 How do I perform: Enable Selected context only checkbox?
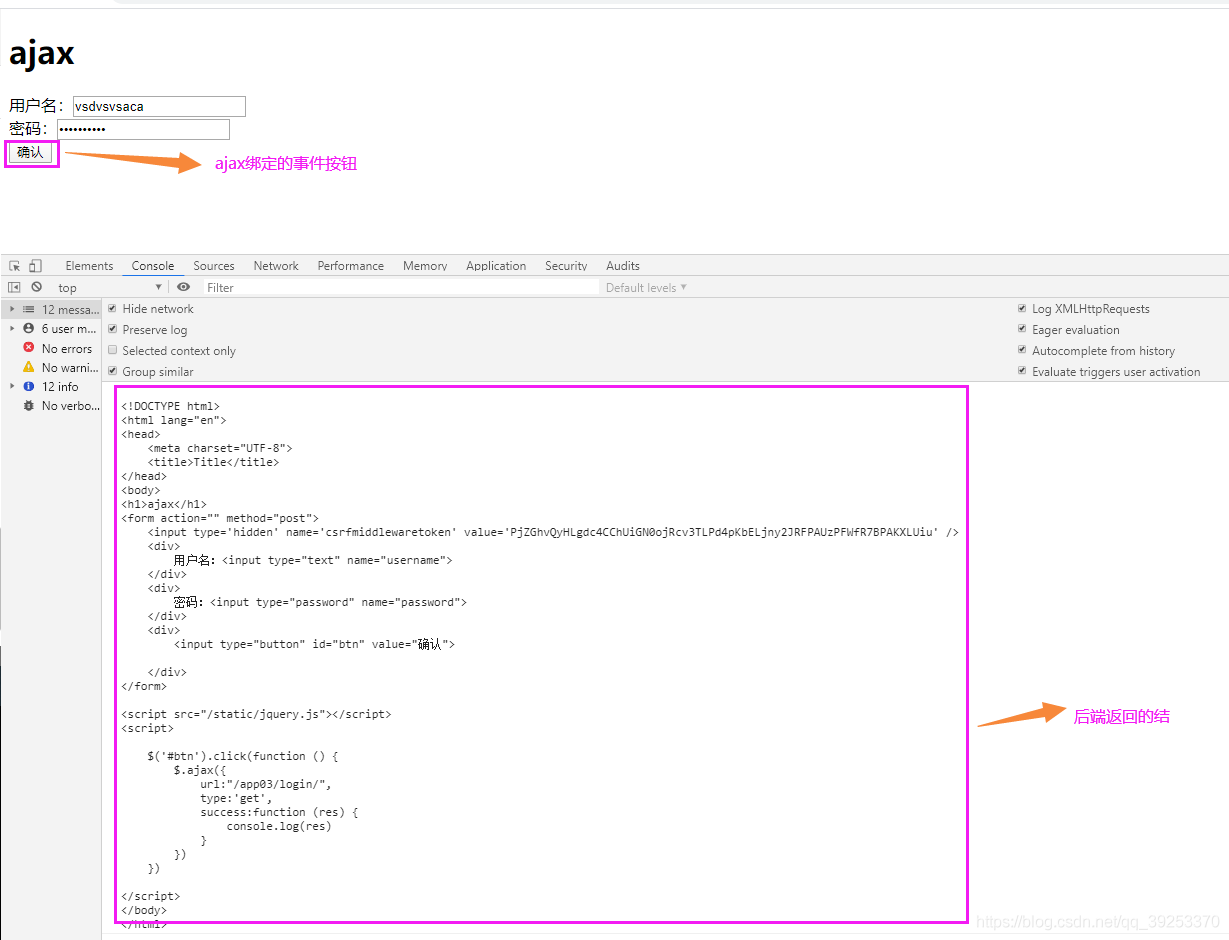(112, 351)
